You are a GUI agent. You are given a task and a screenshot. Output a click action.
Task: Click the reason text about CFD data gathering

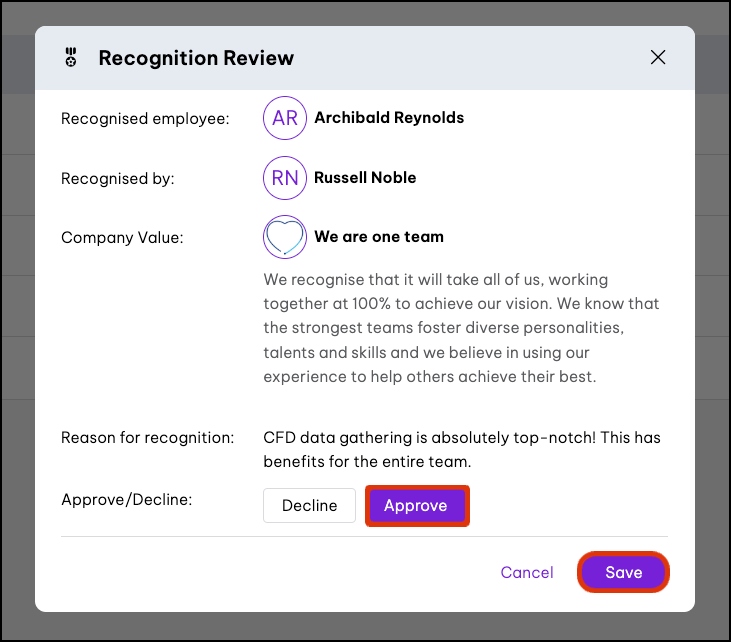[461, 450]
